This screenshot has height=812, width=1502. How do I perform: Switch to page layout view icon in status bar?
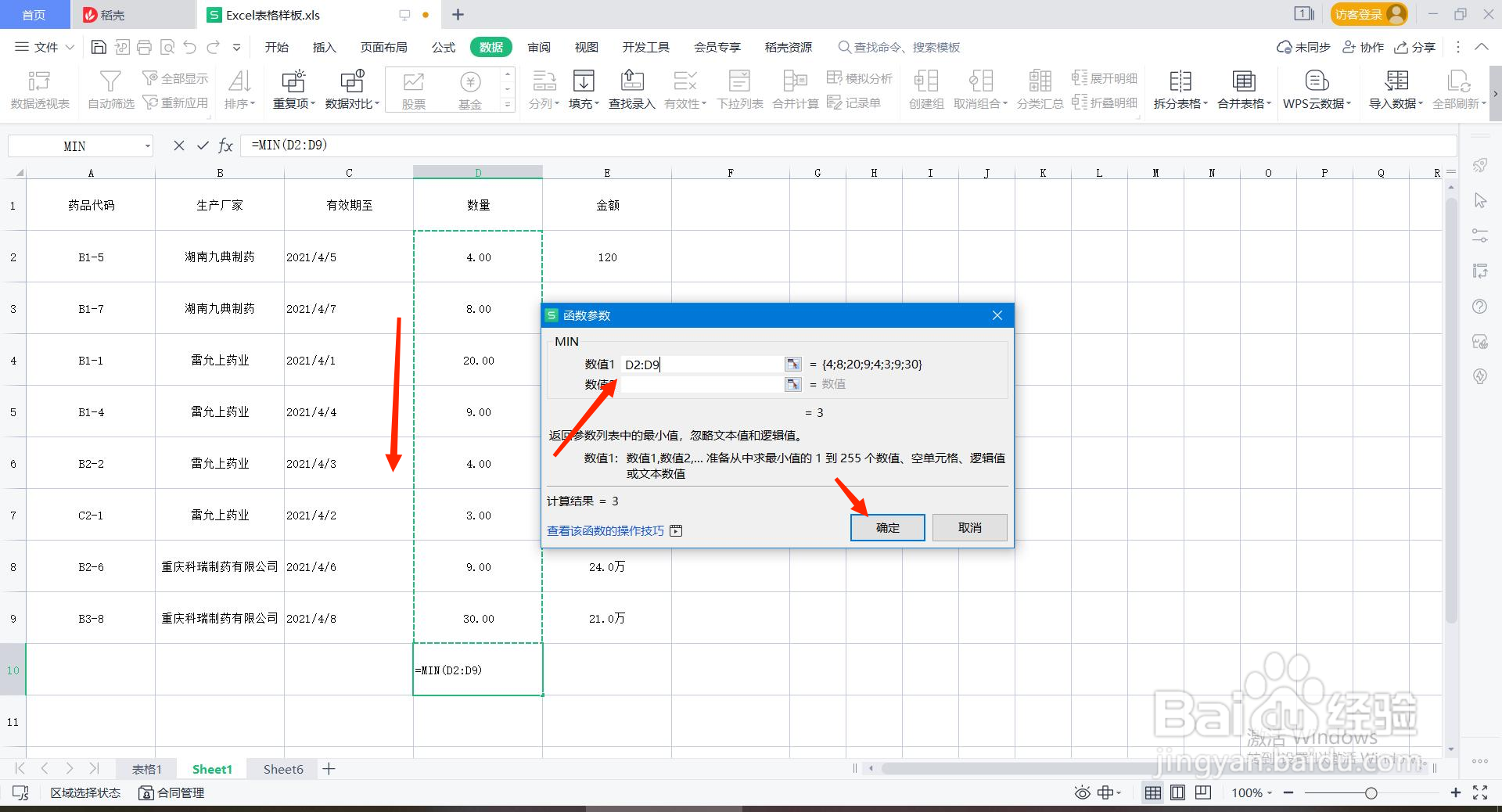(x=1177, y=792)
